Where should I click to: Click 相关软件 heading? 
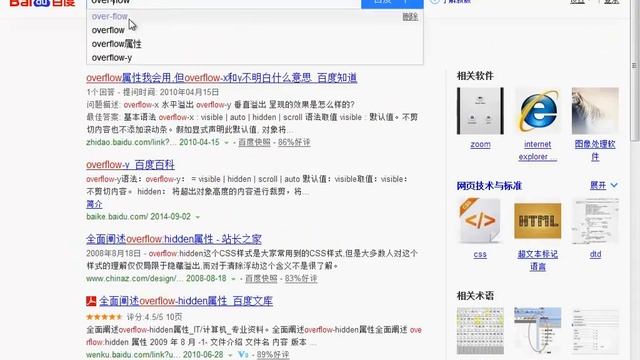point(475,76)
